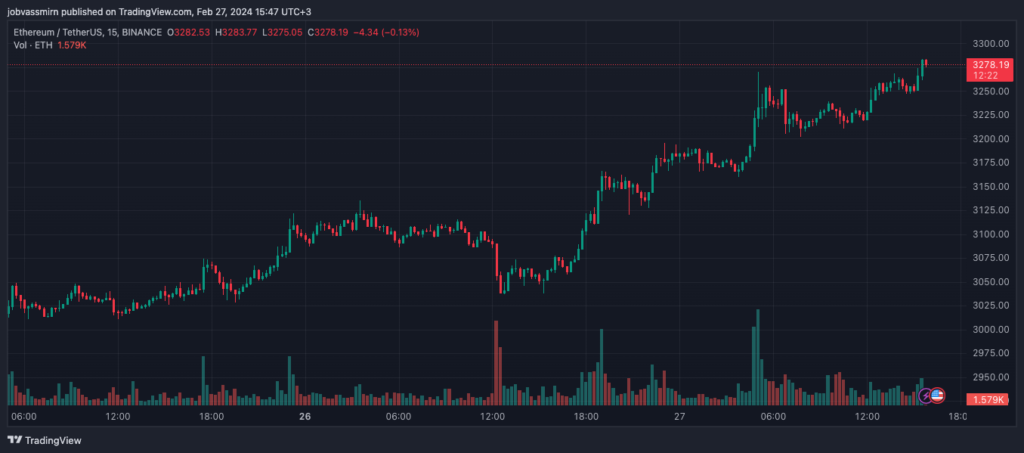Click the date label 26 on time axis
Screen dimensions: 1024x453
pos(304,416)
